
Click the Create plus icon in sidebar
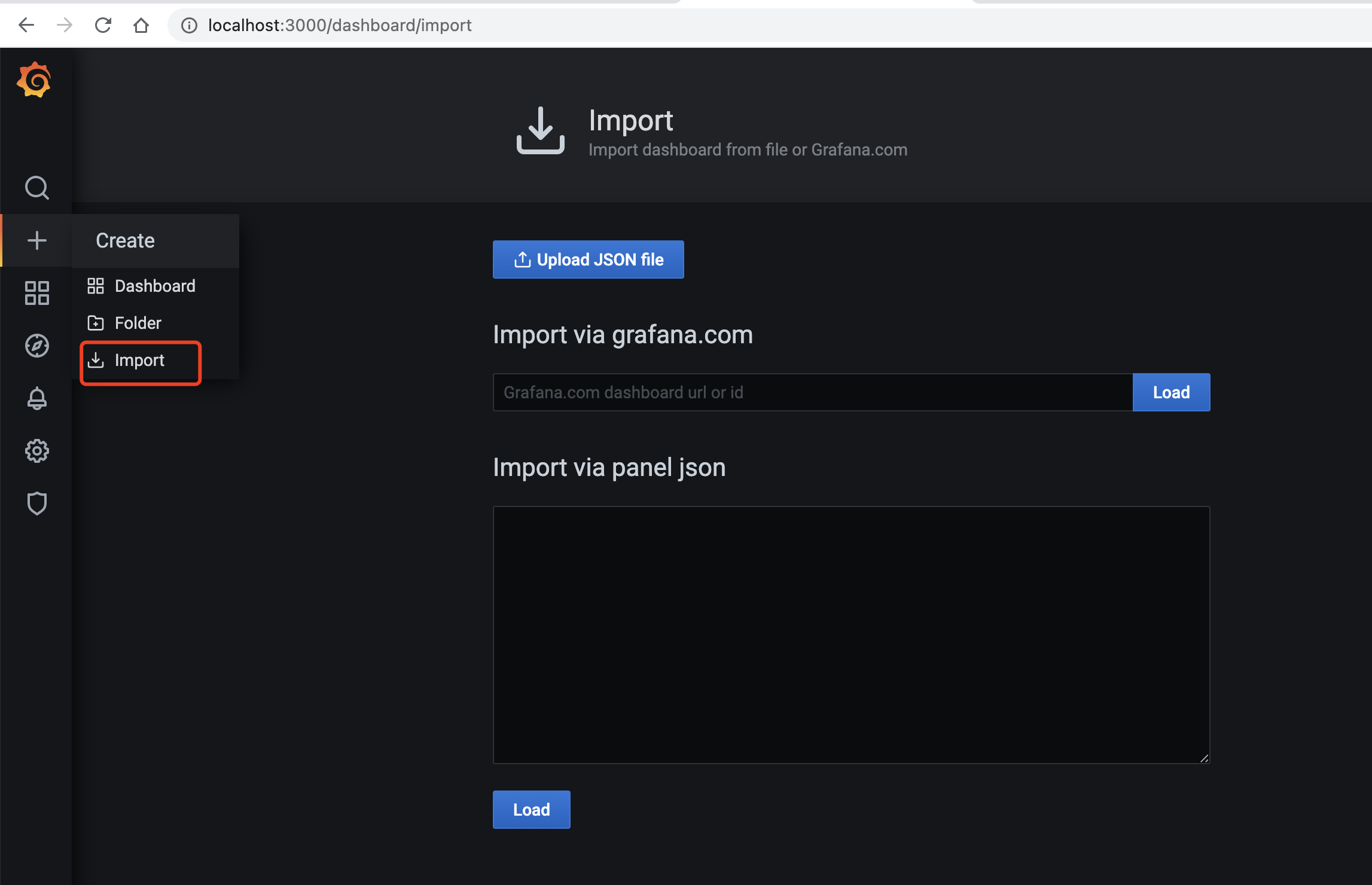36,240
